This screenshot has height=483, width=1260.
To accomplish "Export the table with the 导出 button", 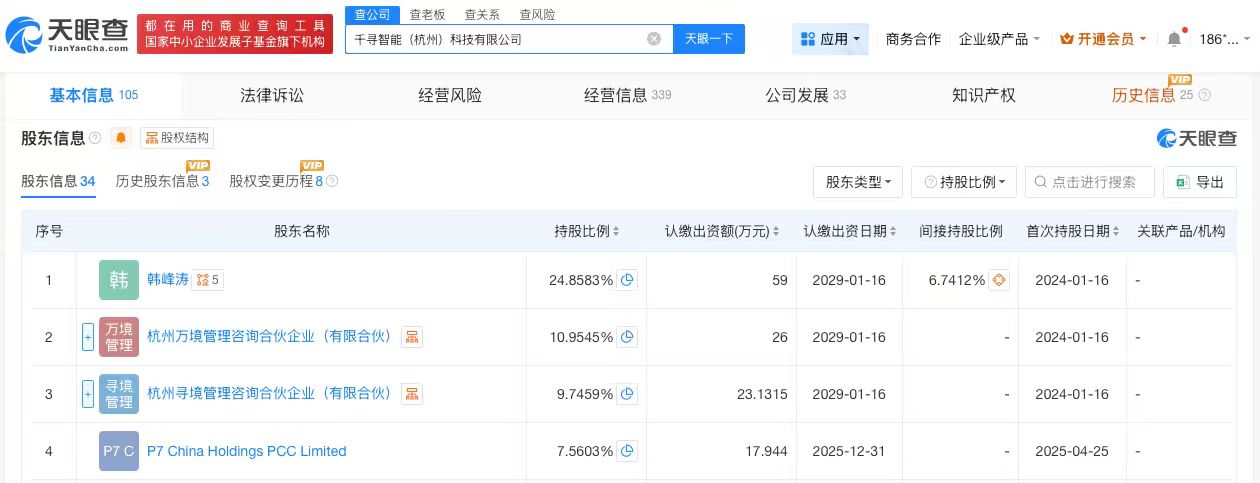I will 1200,182.
